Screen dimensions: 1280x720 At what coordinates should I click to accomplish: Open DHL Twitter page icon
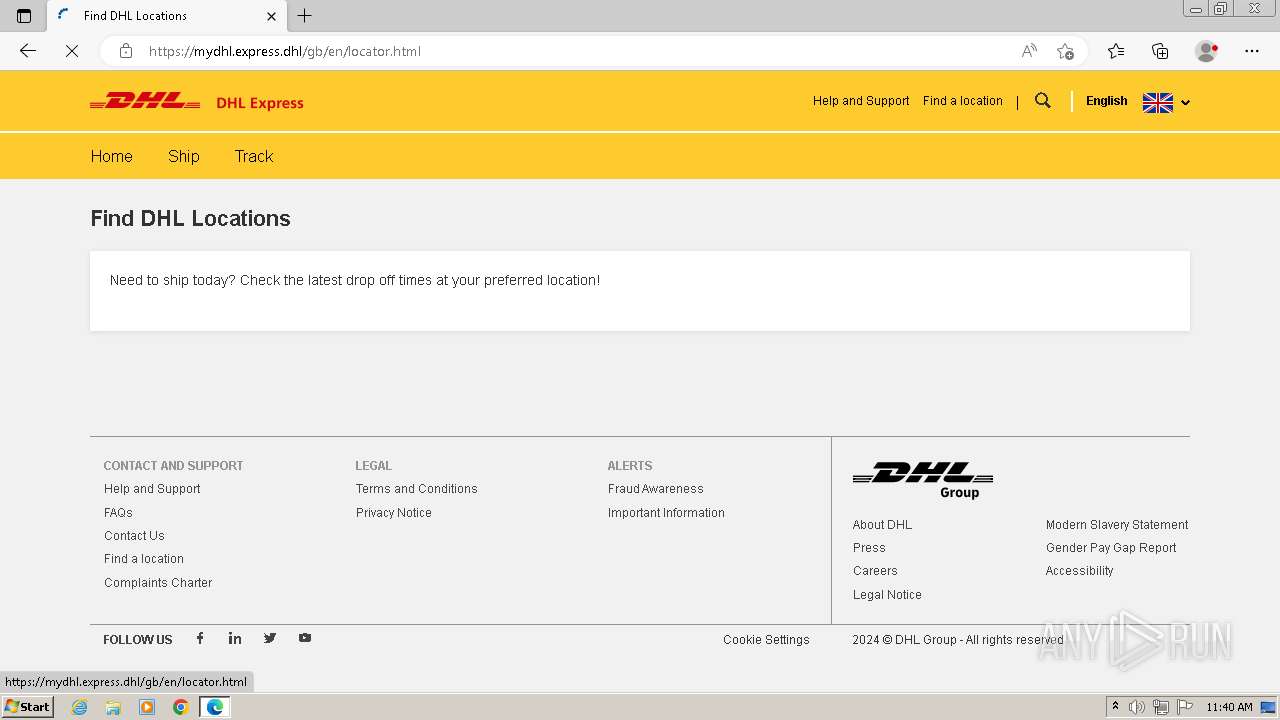coord(270,638)
